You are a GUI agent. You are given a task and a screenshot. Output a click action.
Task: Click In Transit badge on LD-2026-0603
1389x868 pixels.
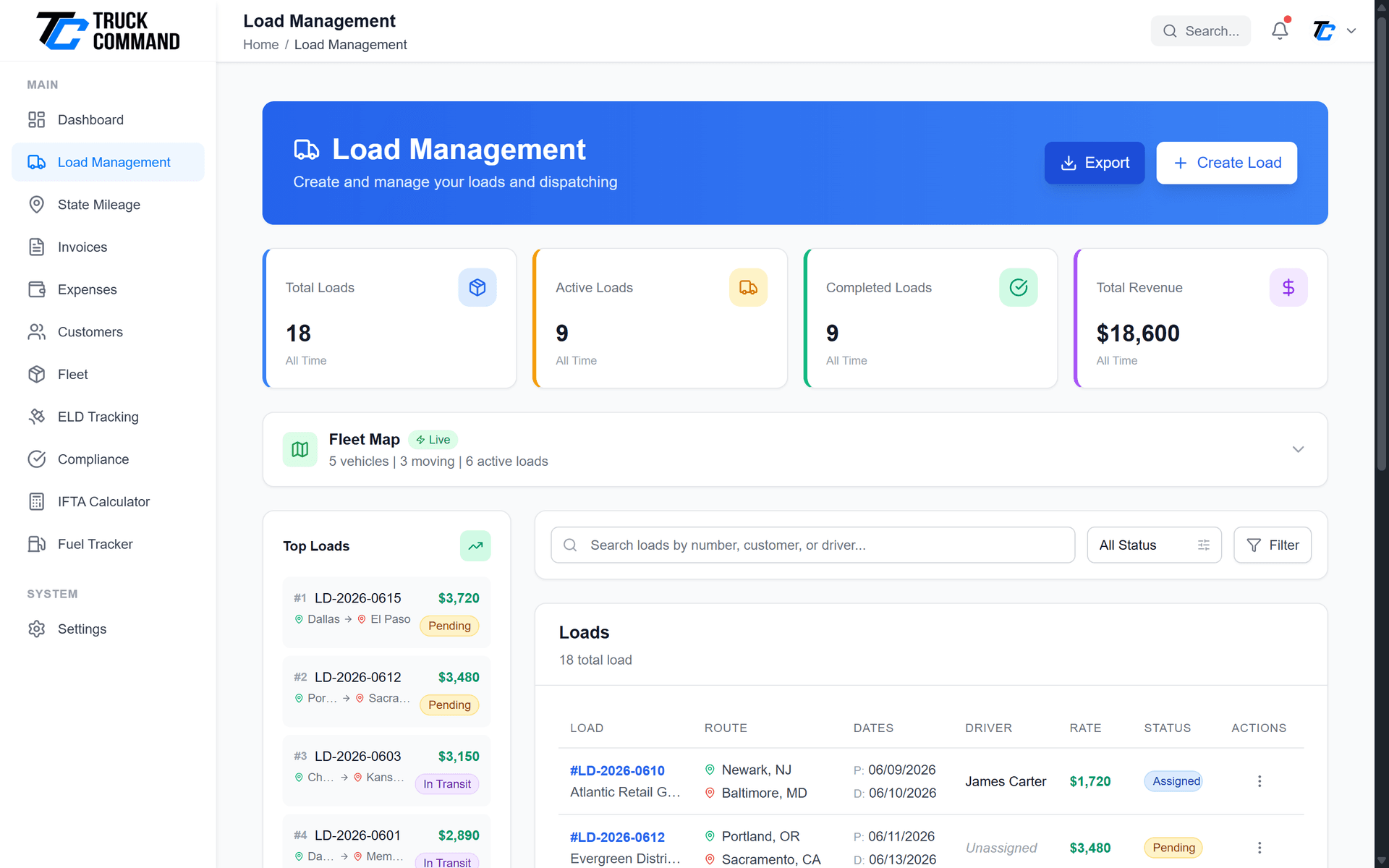point(447,784)
